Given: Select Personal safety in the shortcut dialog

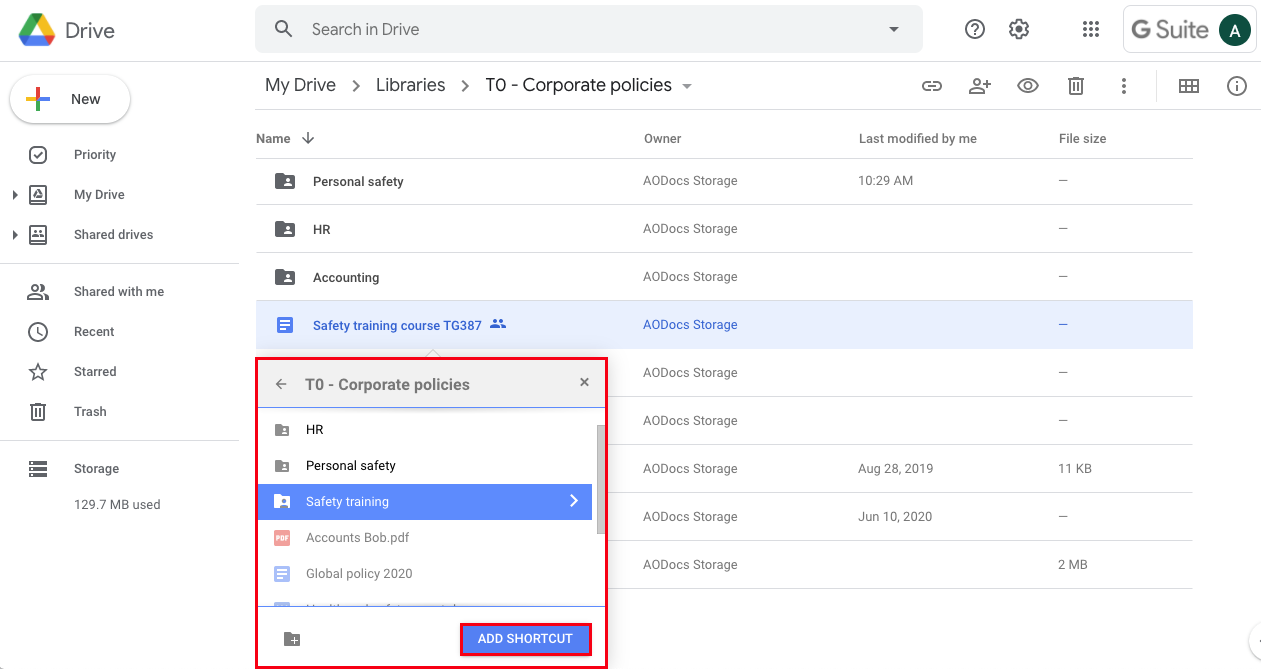Looking at the screenshot, I should (425, 466).
